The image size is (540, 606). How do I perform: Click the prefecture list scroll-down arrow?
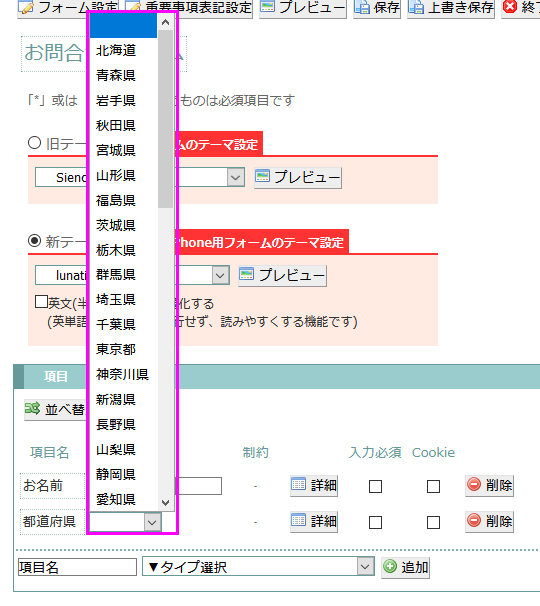[165, 502]
